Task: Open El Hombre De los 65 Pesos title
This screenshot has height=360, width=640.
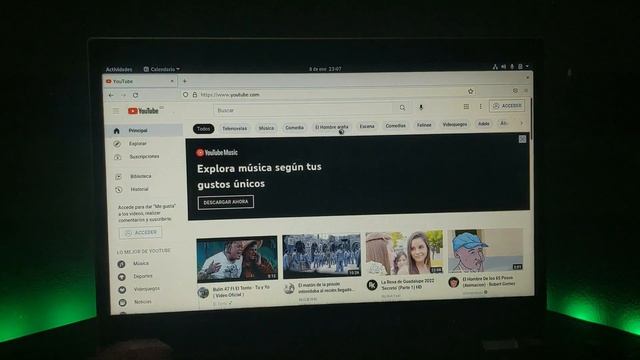Action: tap(489, 281)
